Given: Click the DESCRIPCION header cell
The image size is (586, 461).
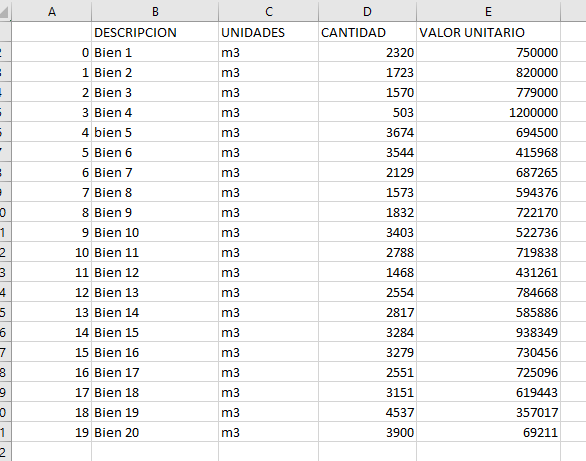Looking at the screenshot, I should (x=155, y=32).
